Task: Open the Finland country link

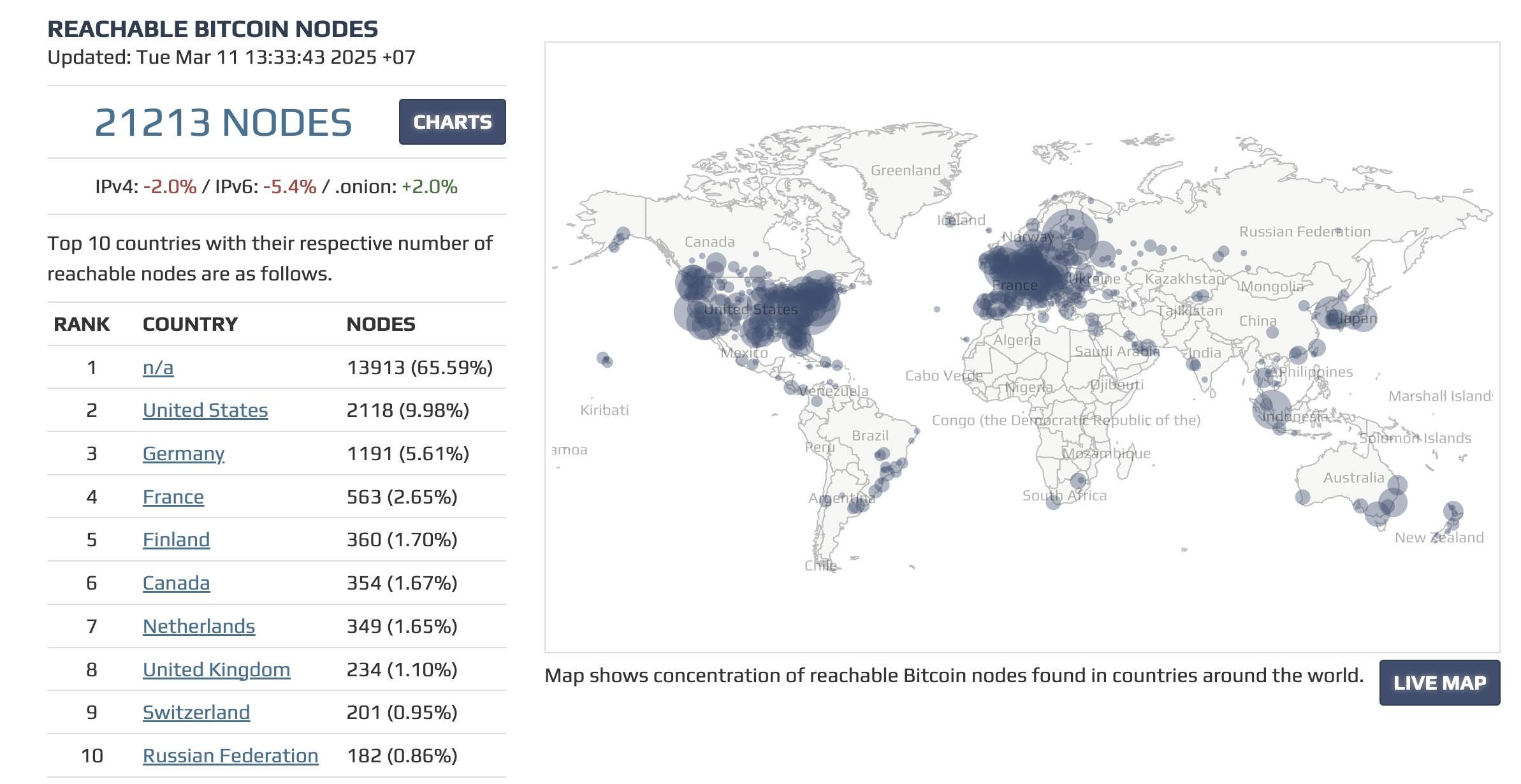Action: tap(176, 539)
